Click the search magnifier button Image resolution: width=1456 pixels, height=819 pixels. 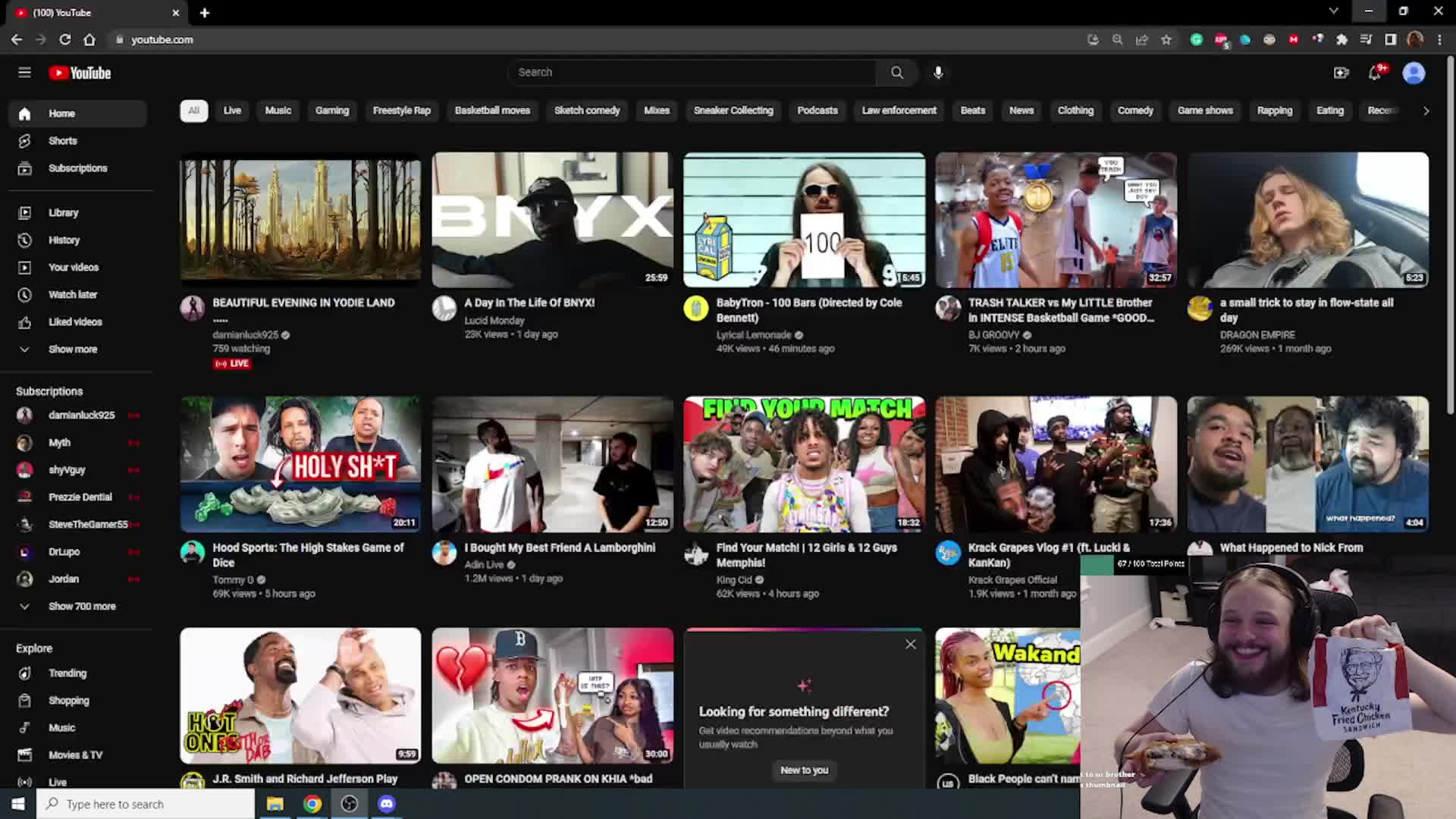click(x=897, y=73)
